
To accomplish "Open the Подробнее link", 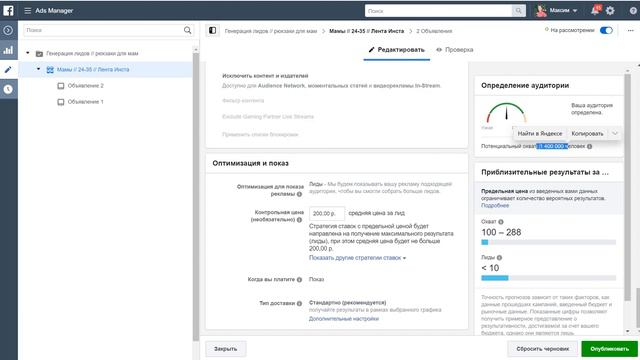I will pyautogui.click(x=495, y=206).
